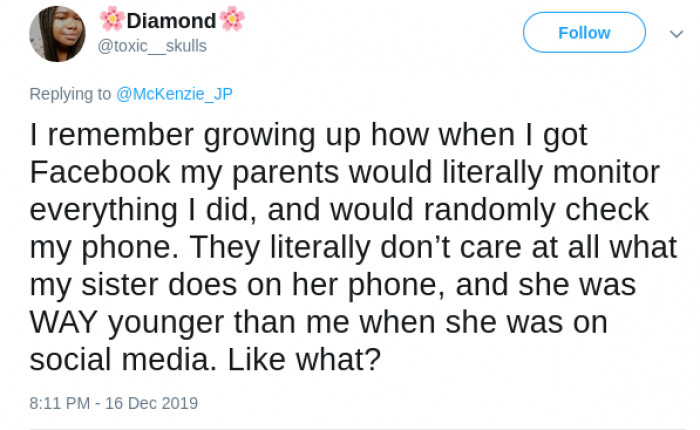Click the capitalized word "WAY"
This screenshot has height=430, width=700.
coord(65,322)
